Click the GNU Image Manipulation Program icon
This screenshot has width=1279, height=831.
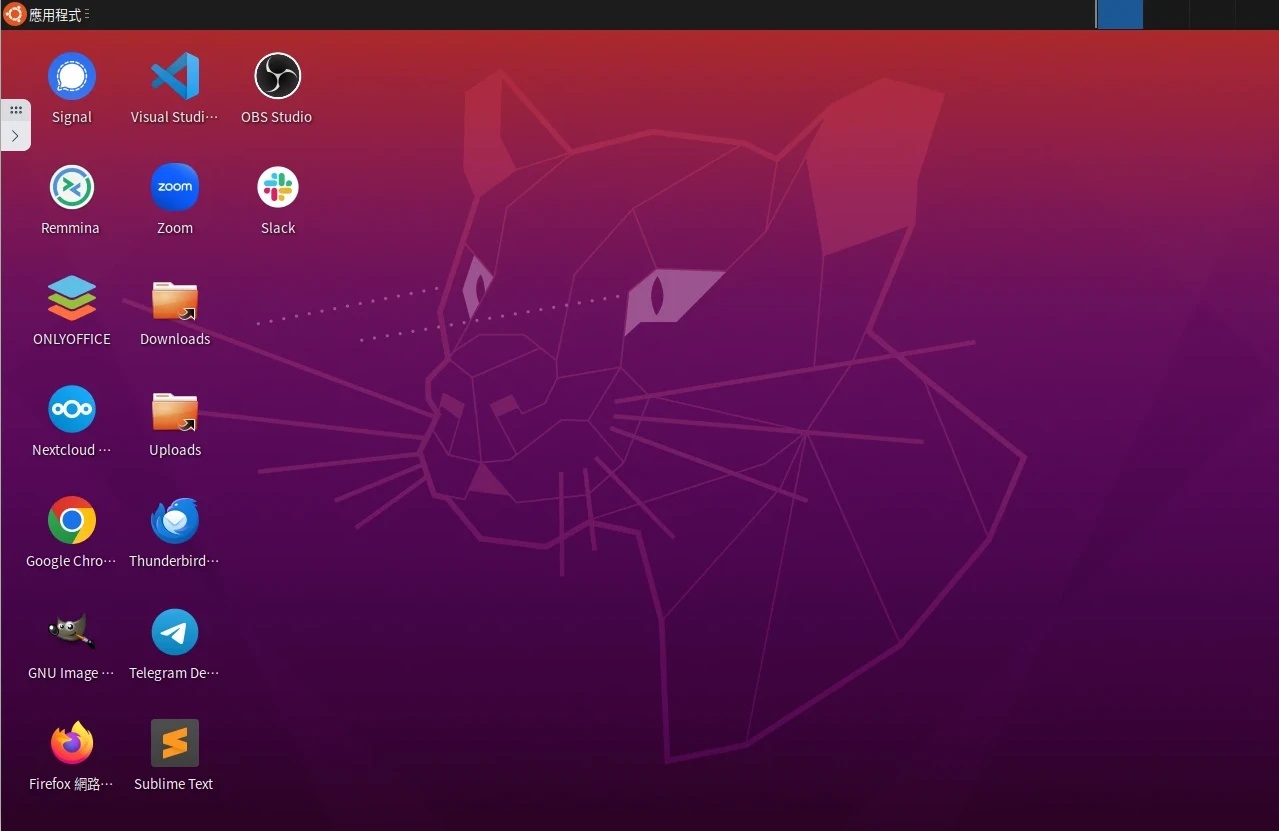72,633
